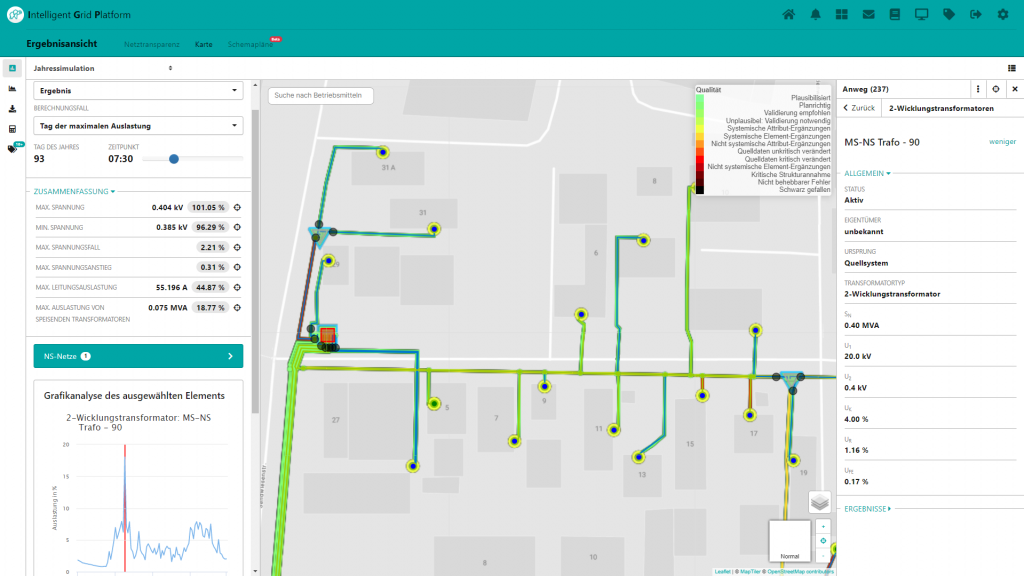Open the calculator icon in left sidebar
Viewport: 1024px width, 576px height.
(x=12, y=129)
